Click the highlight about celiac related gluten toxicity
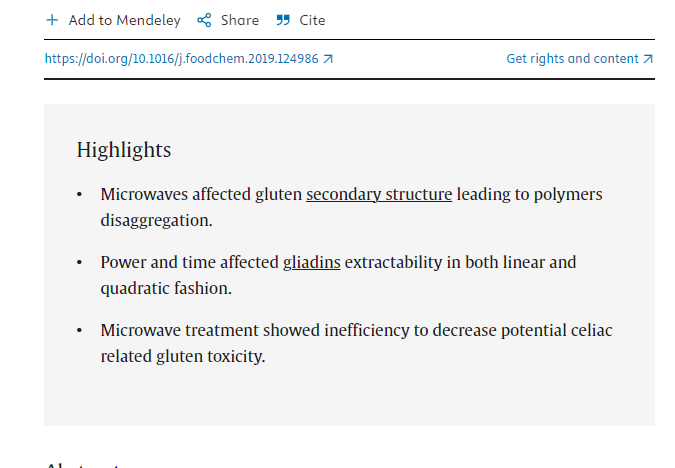 point(356,343)
